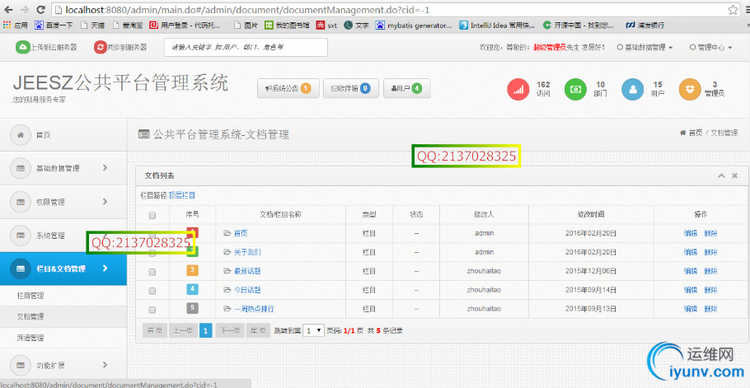Expand 基础数据管理 with its sidebar chevron
Image resolution: width=750 pixels, height=388 pixels.
[105, 167]
